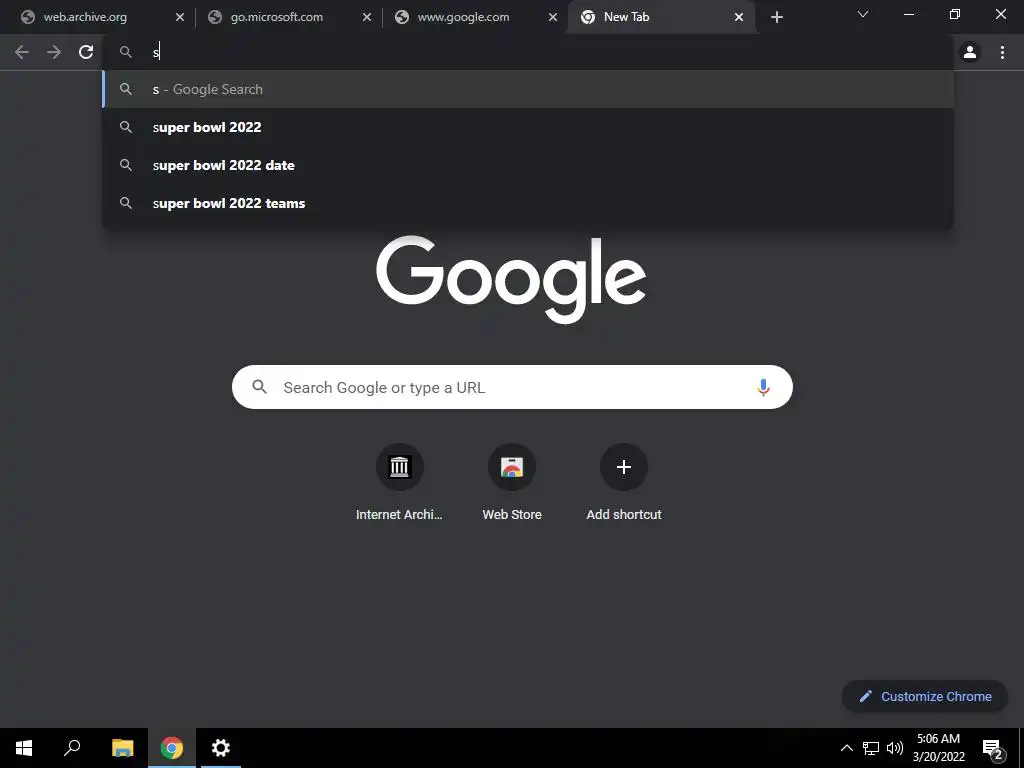Screen dimensions: 1024x768
Task: Open the Internet Archive shortcut
Action: tap(399, 483)
